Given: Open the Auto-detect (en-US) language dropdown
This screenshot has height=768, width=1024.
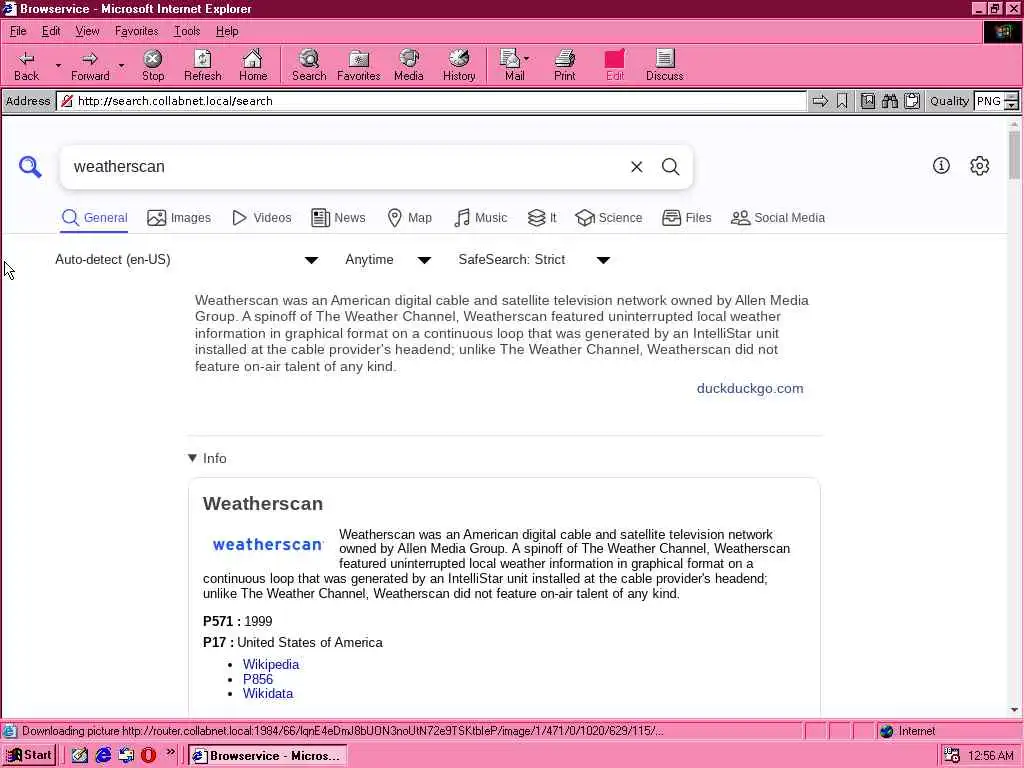Looking at the screenshot, I should (x=186, y=260).
